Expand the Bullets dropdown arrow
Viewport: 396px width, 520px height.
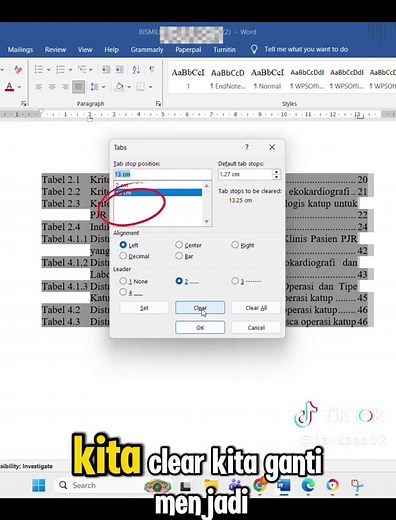(x=48, y=70)
